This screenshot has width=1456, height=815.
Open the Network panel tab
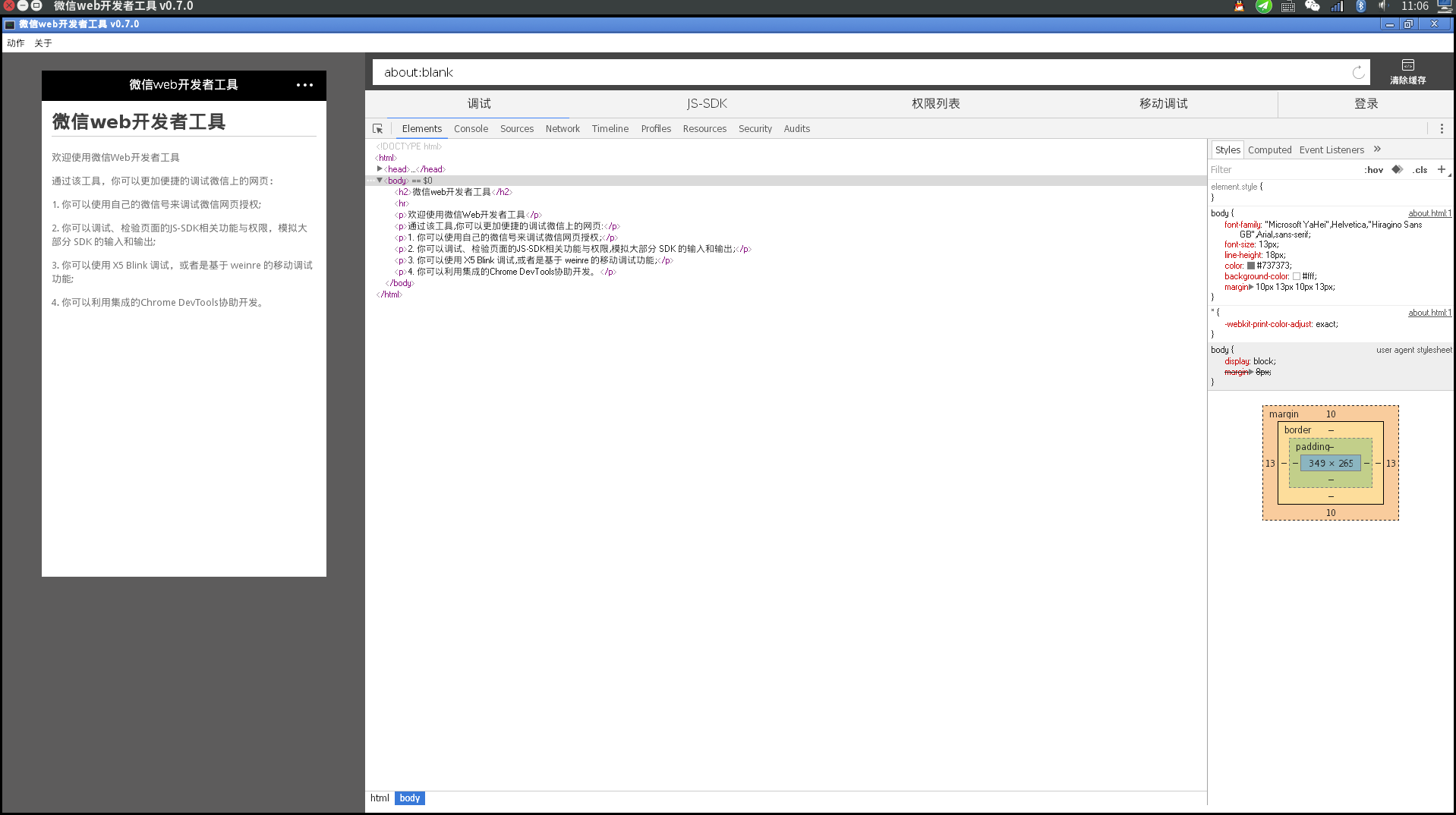[x=563, y=129]
